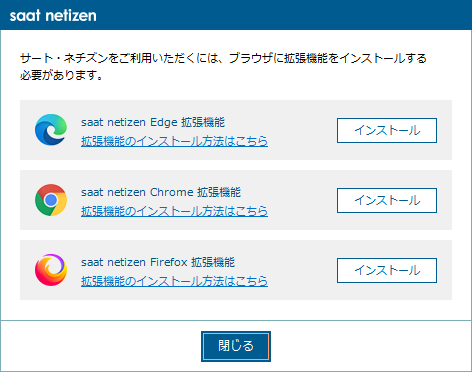Click the Firefox browser icon
472x372 pixels.
click(x=51, y=270)
